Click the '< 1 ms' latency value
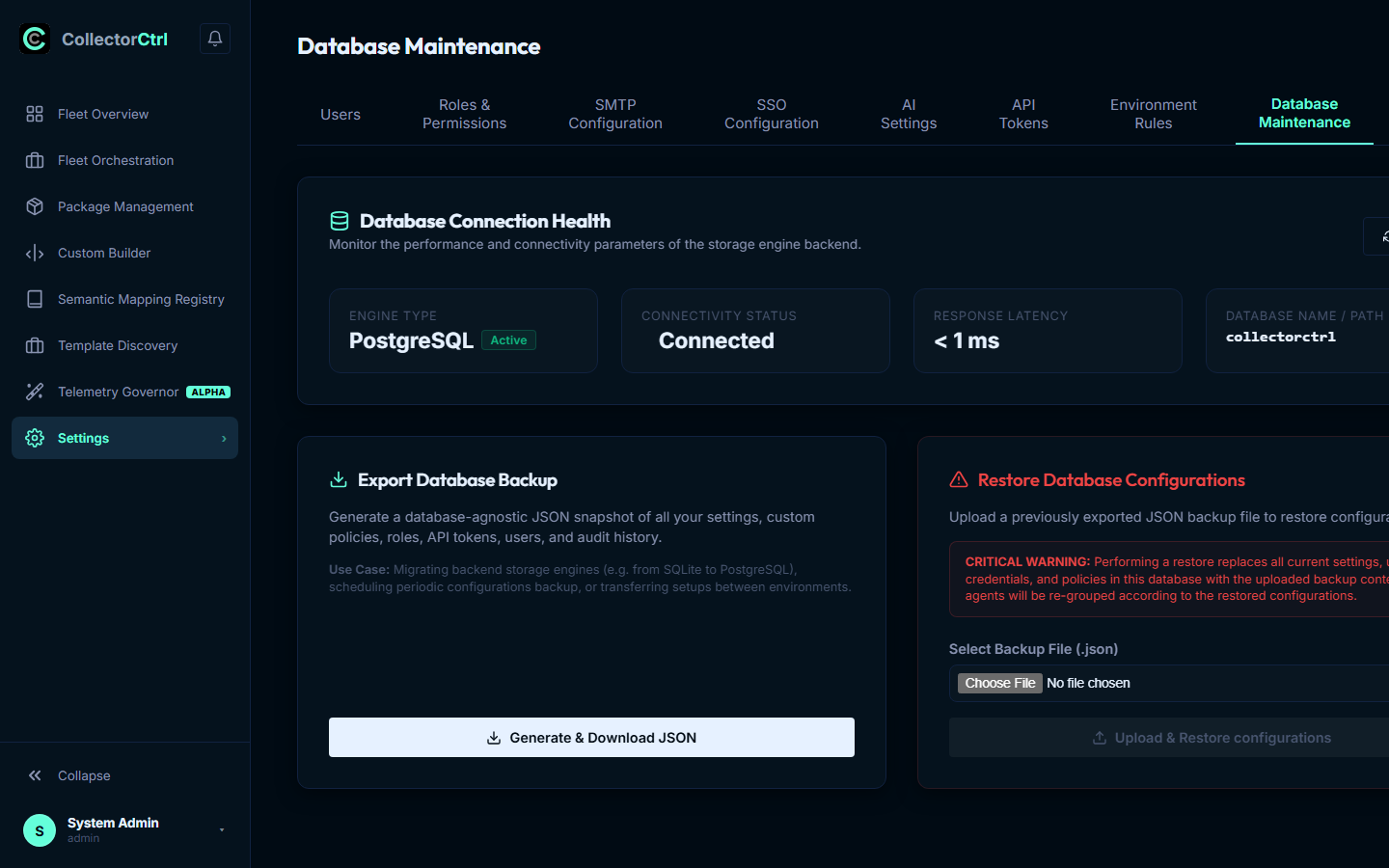Screen dimensions: 1389x868 pos(967,340)
